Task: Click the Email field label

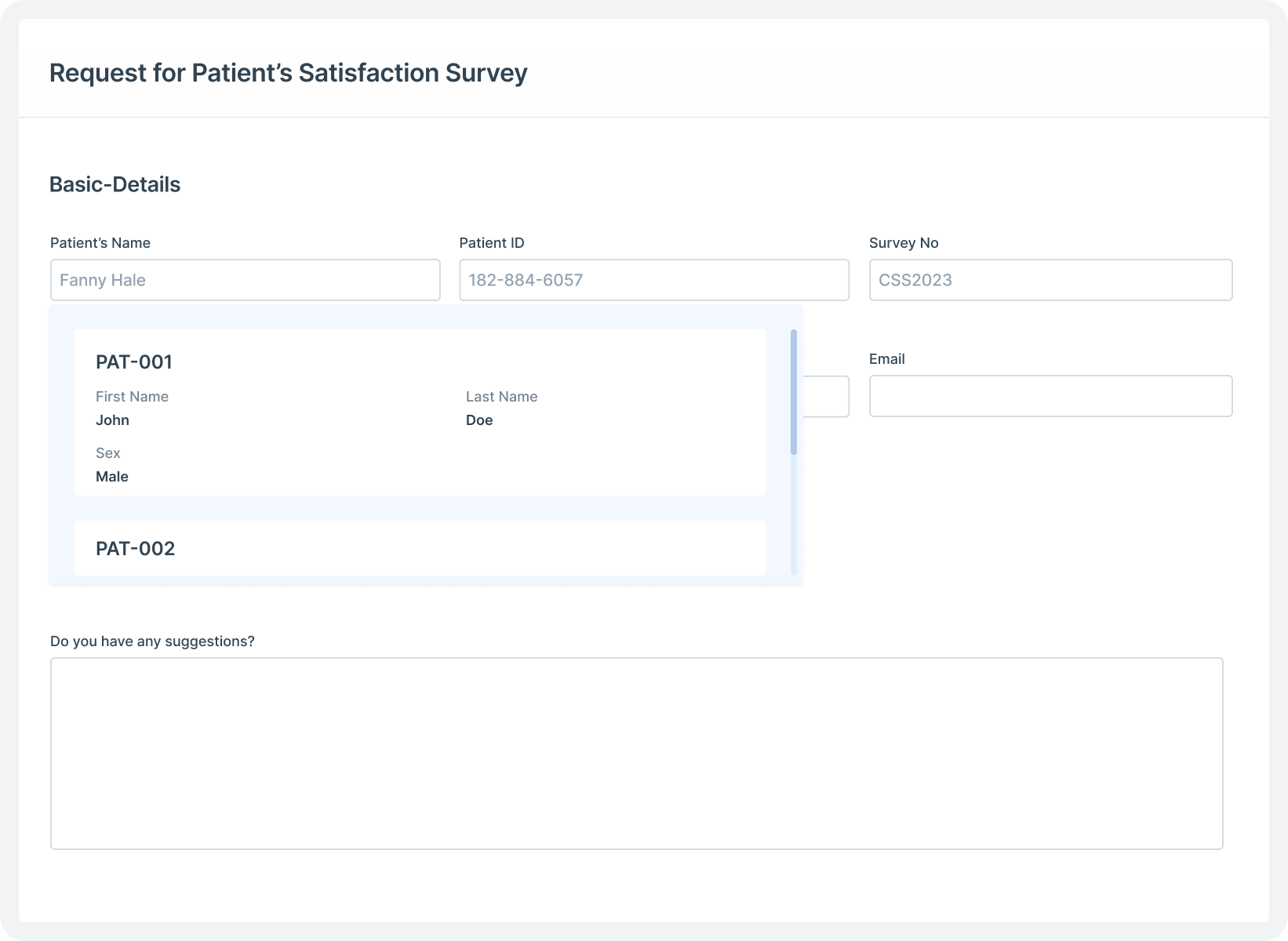Action: pos(887,359)
